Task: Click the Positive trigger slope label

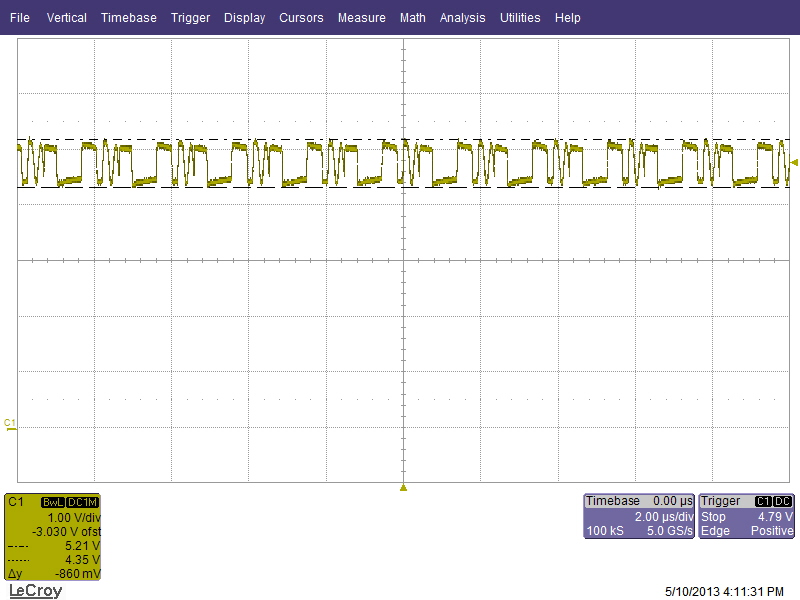Action: [x=772, y=531]
